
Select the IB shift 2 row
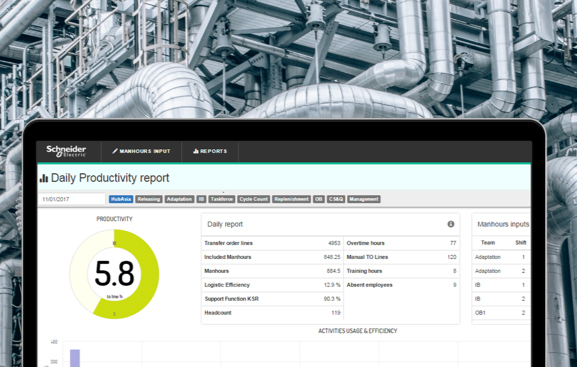click(501, 299)
